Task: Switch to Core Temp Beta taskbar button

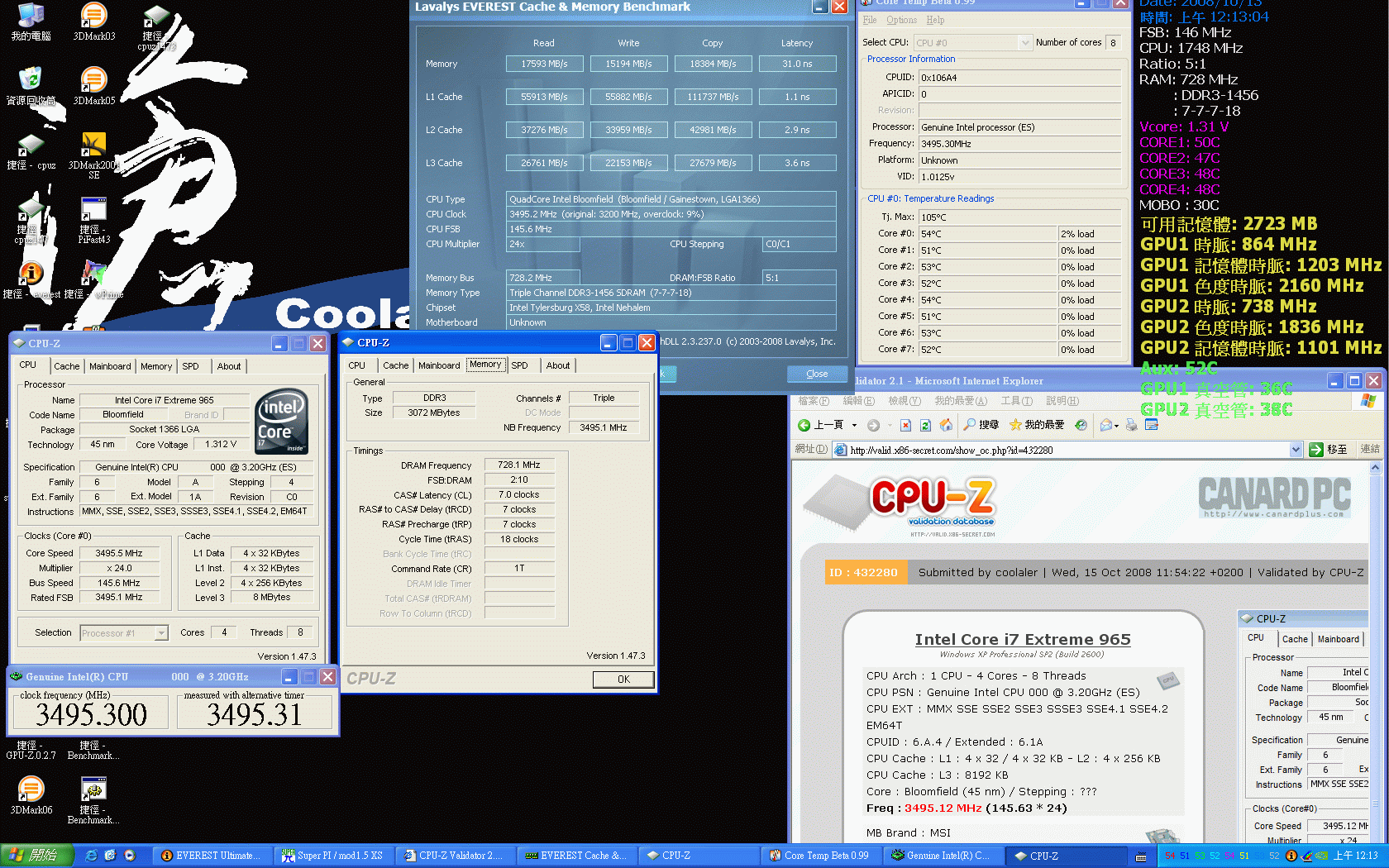Action: point(819,856)
